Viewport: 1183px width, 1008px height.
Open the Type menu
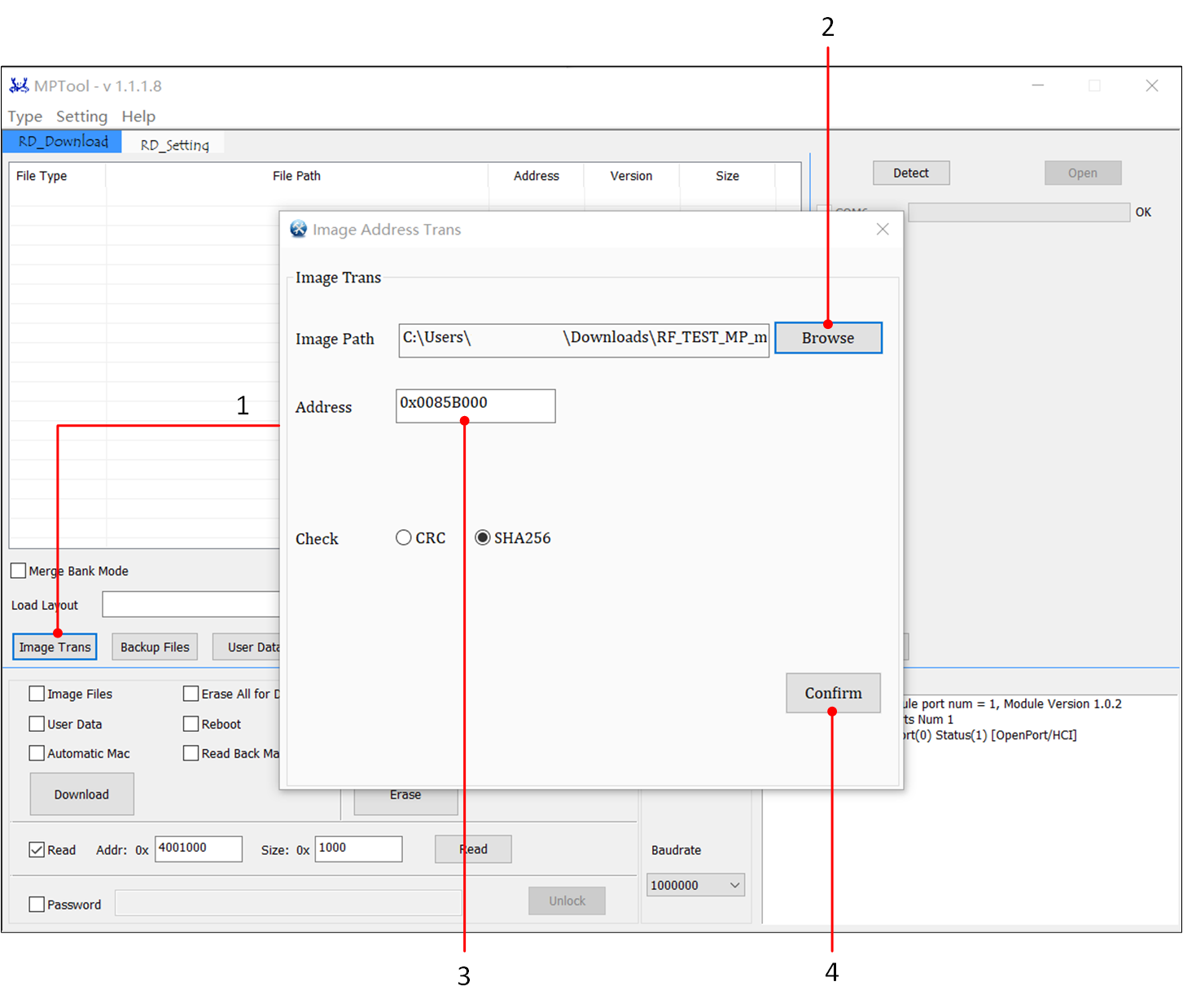coord(24,116)
